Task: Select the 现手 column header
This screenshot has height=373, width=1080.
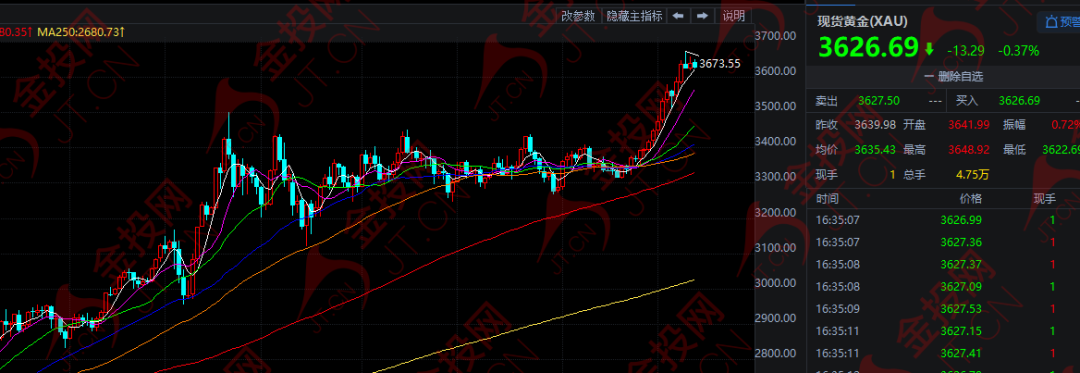Action: [x=1044, y=199]
